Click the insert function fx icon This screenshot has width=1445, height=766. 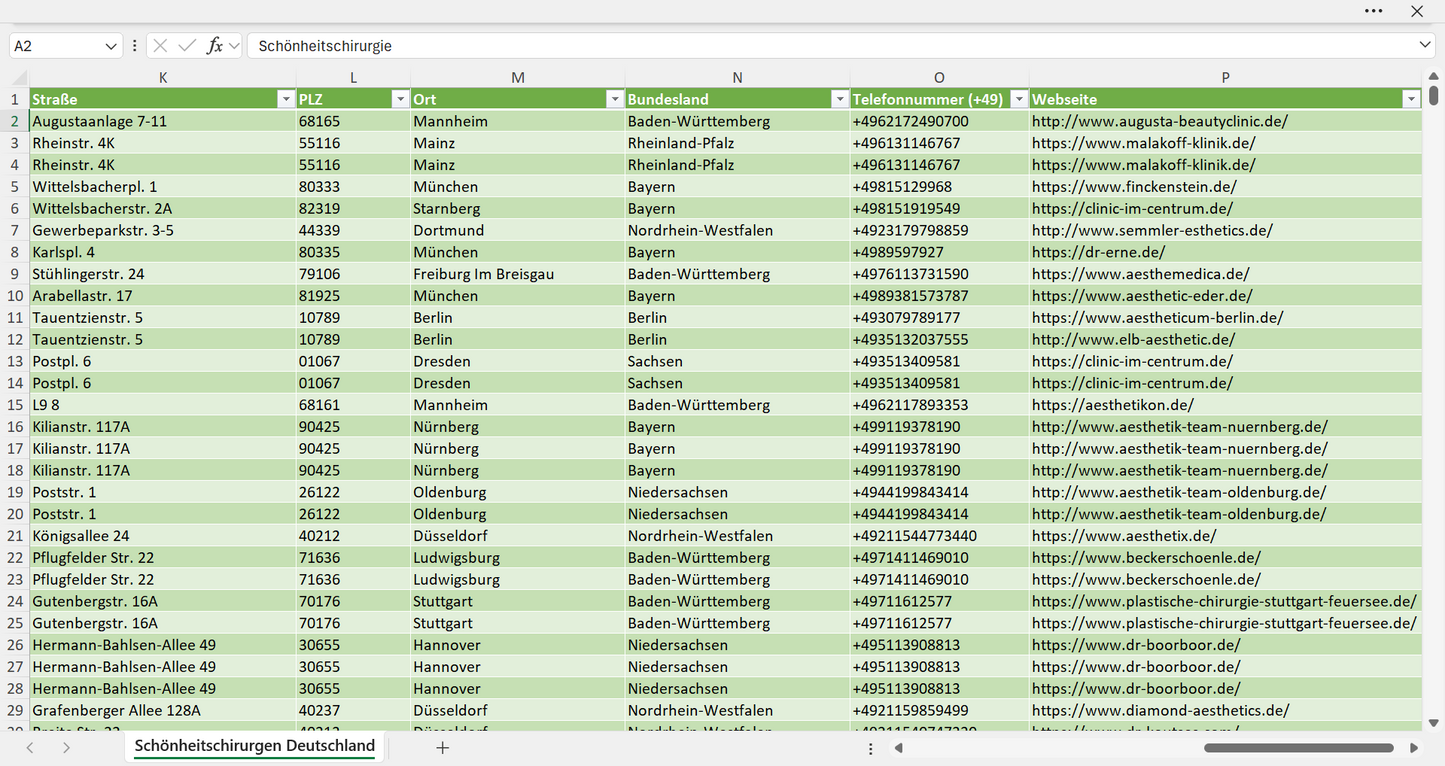[214, 46]
